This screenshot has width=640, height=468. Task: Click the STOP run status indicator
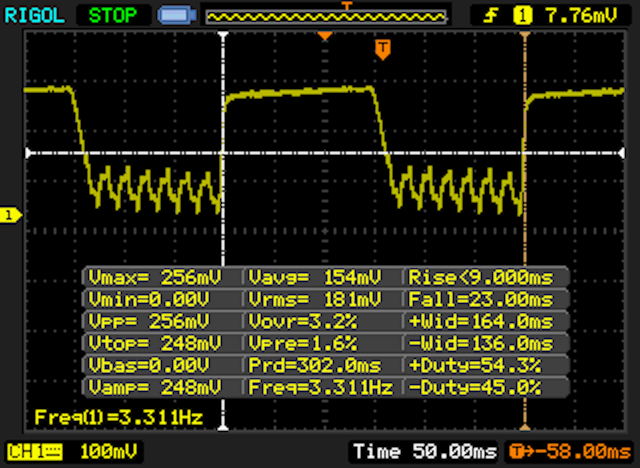point(113,16)
